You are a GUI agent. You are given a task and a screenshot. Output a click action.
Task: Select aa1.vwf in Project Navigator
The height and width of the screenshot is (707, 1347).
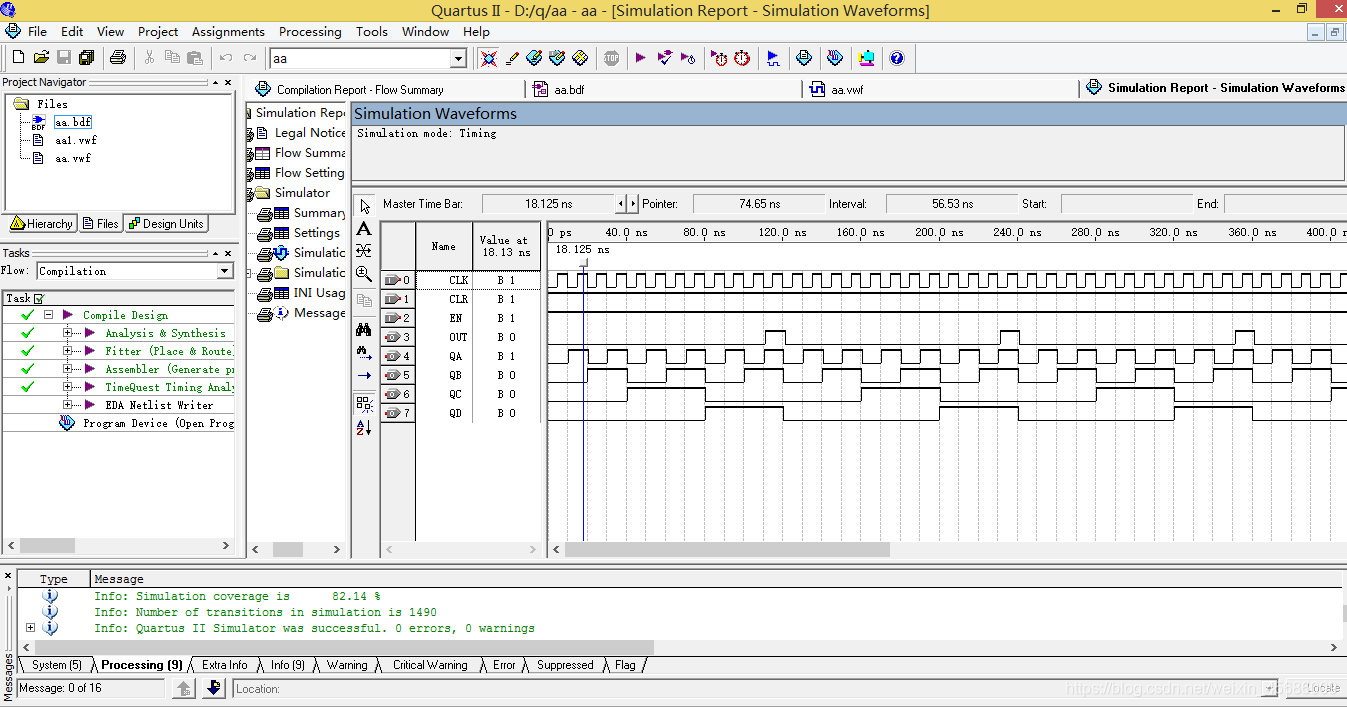click(75, 140)
